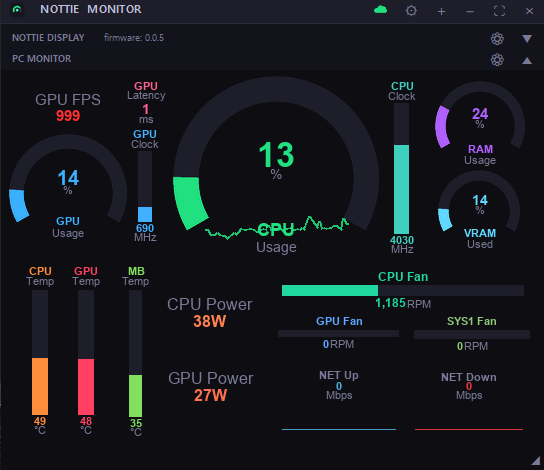Screen dimensions: 544x470
Task: Click the 49 °C CPU temperature value
Action: click(40, 426)
